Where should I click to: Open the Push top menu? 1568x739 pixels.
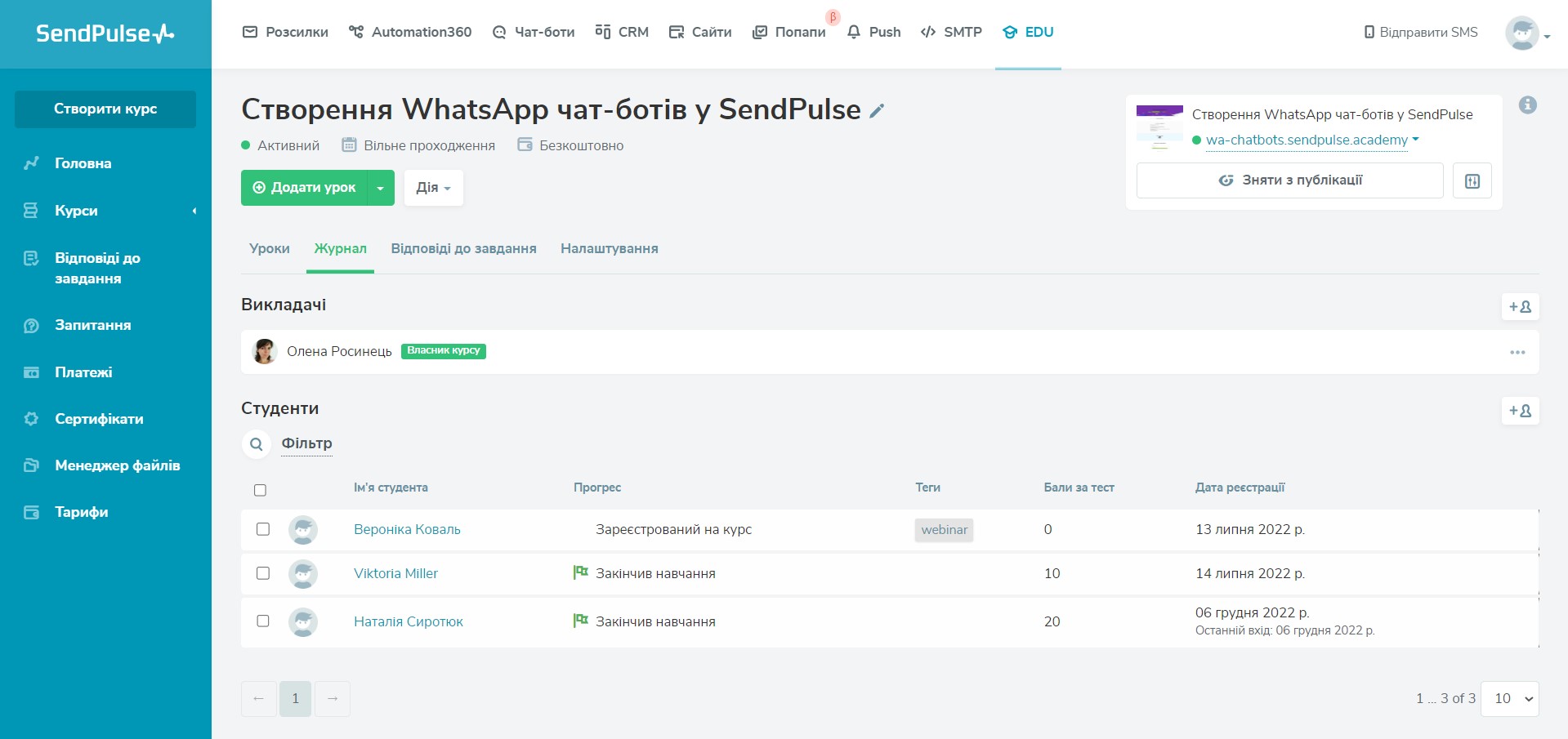tap(873, 32)
